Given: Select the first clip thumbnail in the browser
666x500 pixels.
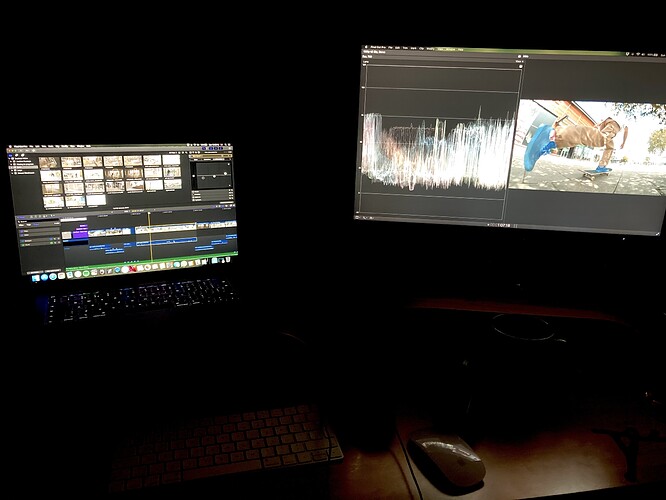Looking at the screenshot, I should [49, 162].
